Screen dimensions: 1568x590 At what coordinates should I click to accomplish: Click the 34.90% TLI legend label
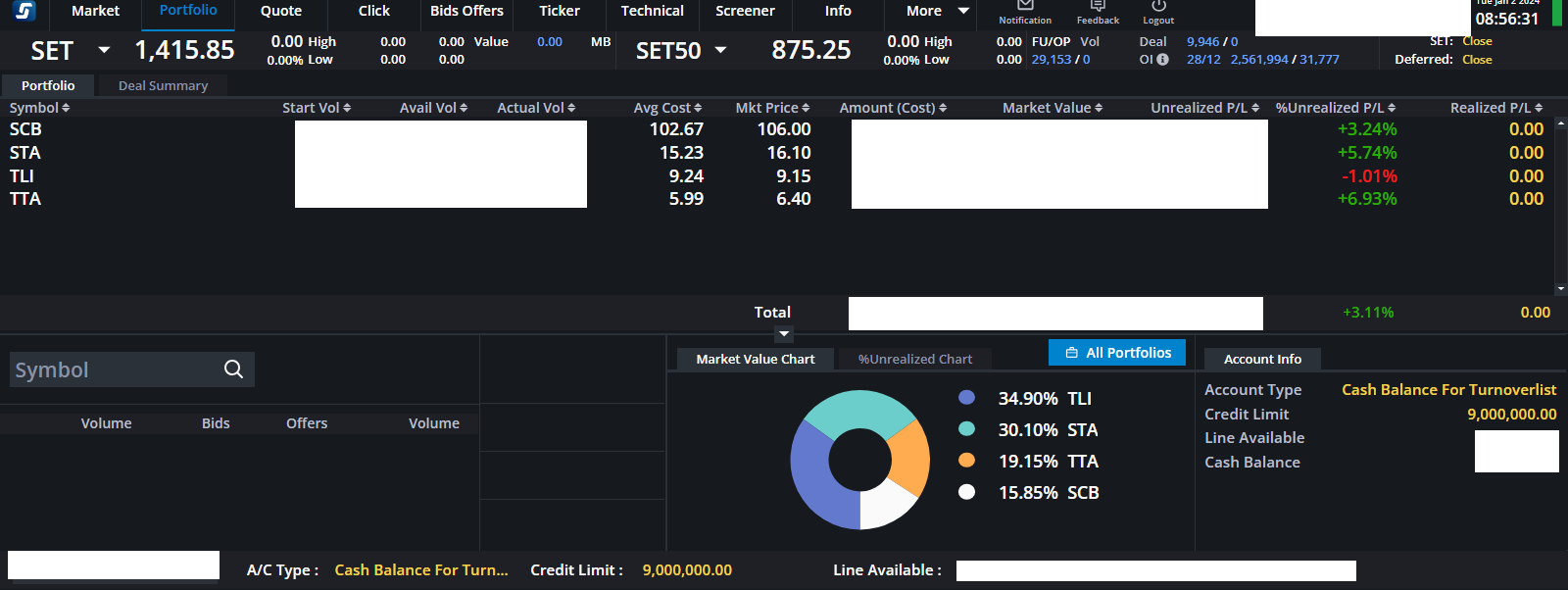point(1045,398)
